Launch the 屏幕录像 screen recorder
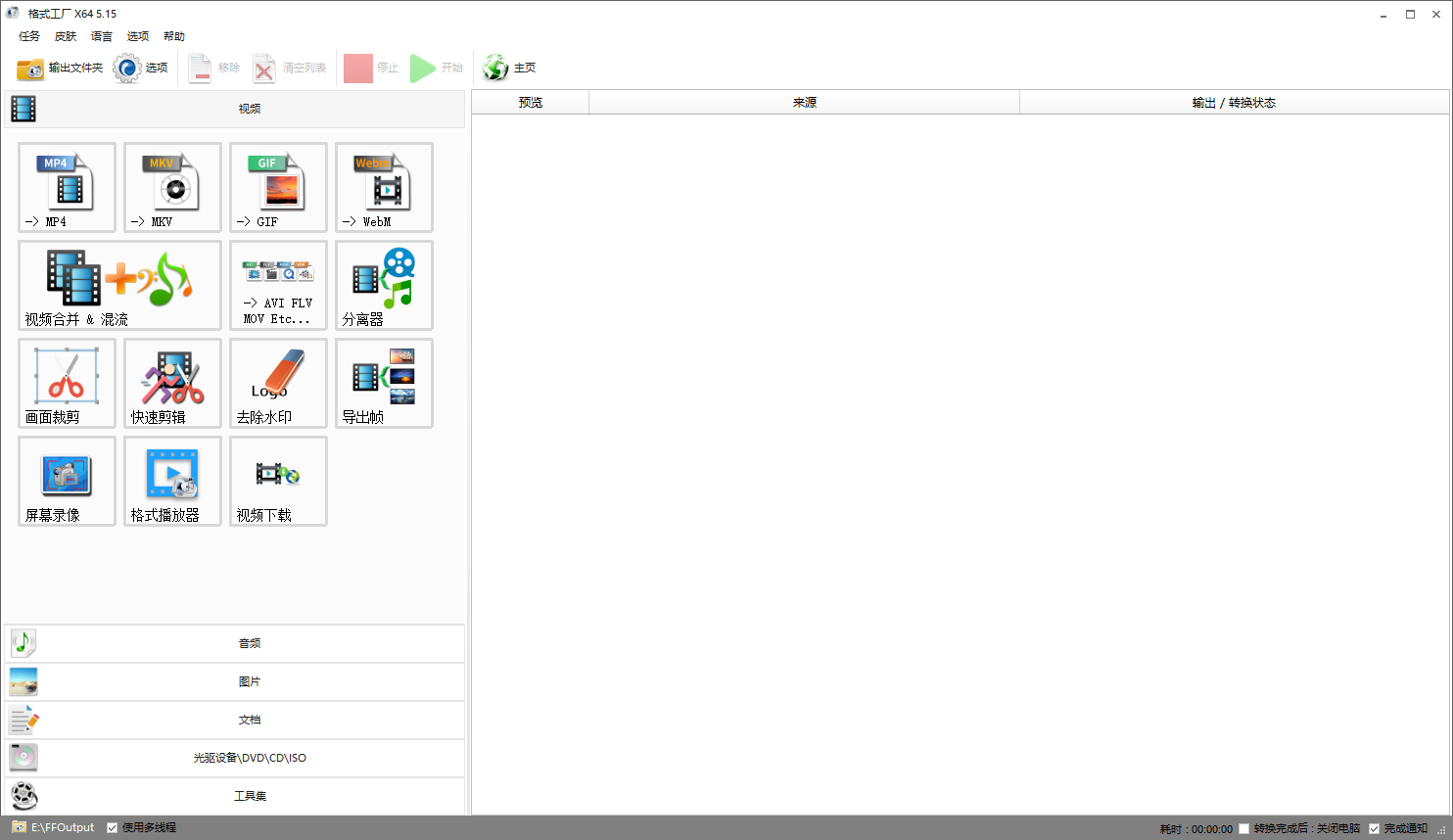Viewport: 1453px width, 840px height. point(67,481)
